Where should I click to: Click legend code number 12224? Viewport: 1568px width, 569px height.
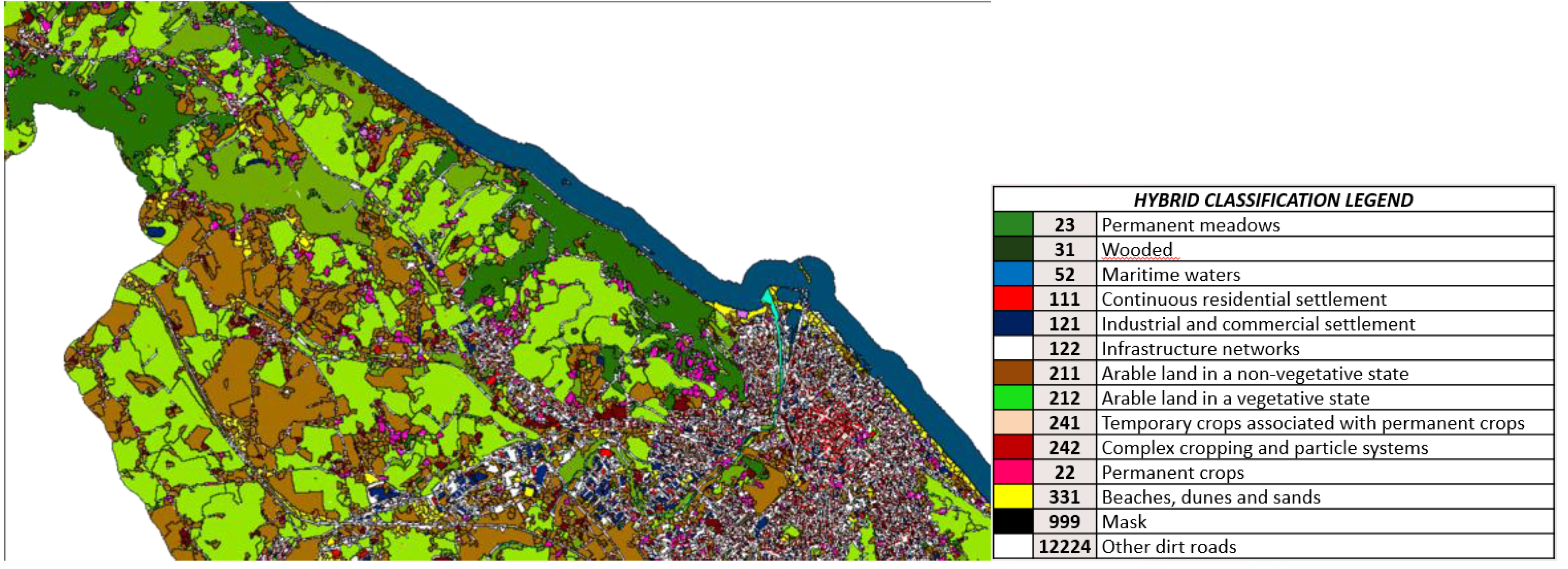pyautogui.click(x=1064, y=546)
